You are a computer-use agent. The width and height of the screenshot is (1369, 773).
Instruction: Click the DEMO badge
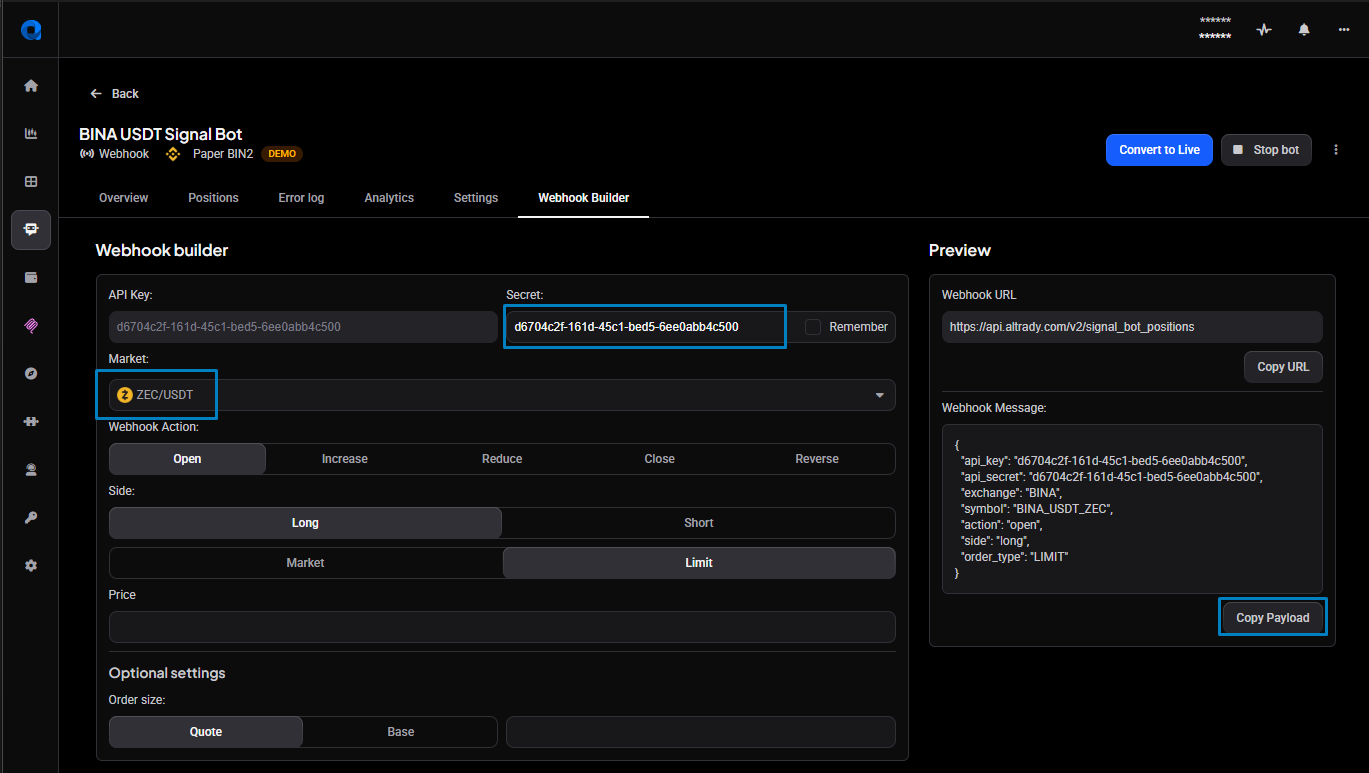(x=282, y=154)
